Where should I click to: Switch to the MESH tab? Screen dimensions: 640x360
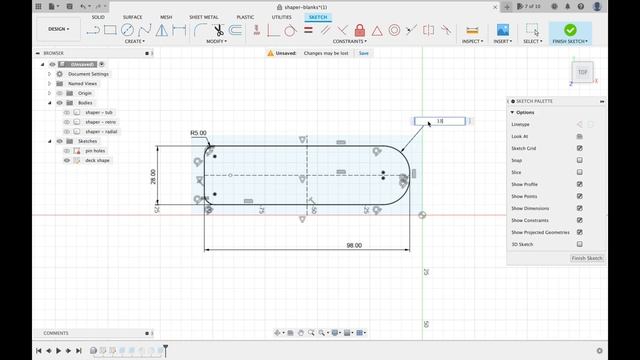[166, 17]
